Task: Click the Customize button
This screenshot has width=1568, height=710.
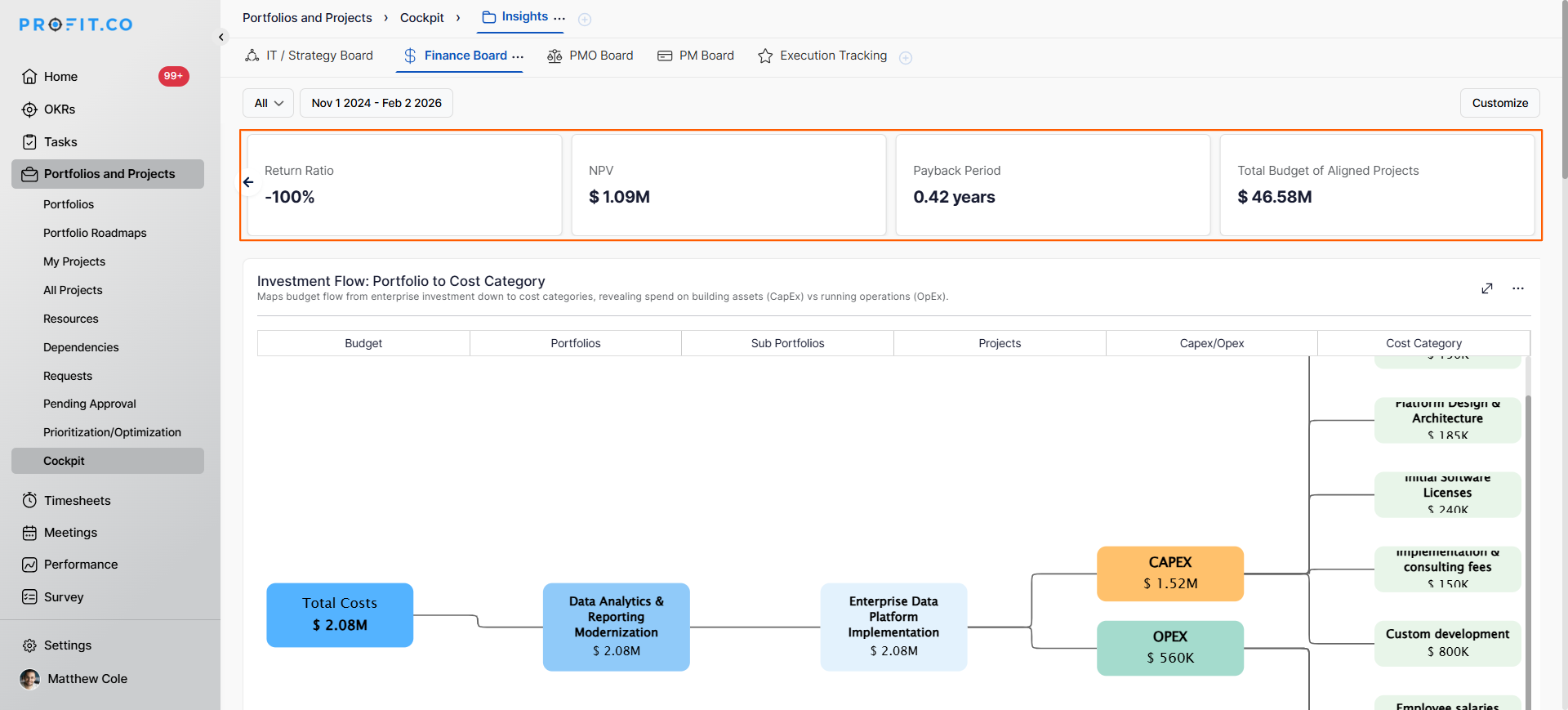Action: click(1499, 103)
